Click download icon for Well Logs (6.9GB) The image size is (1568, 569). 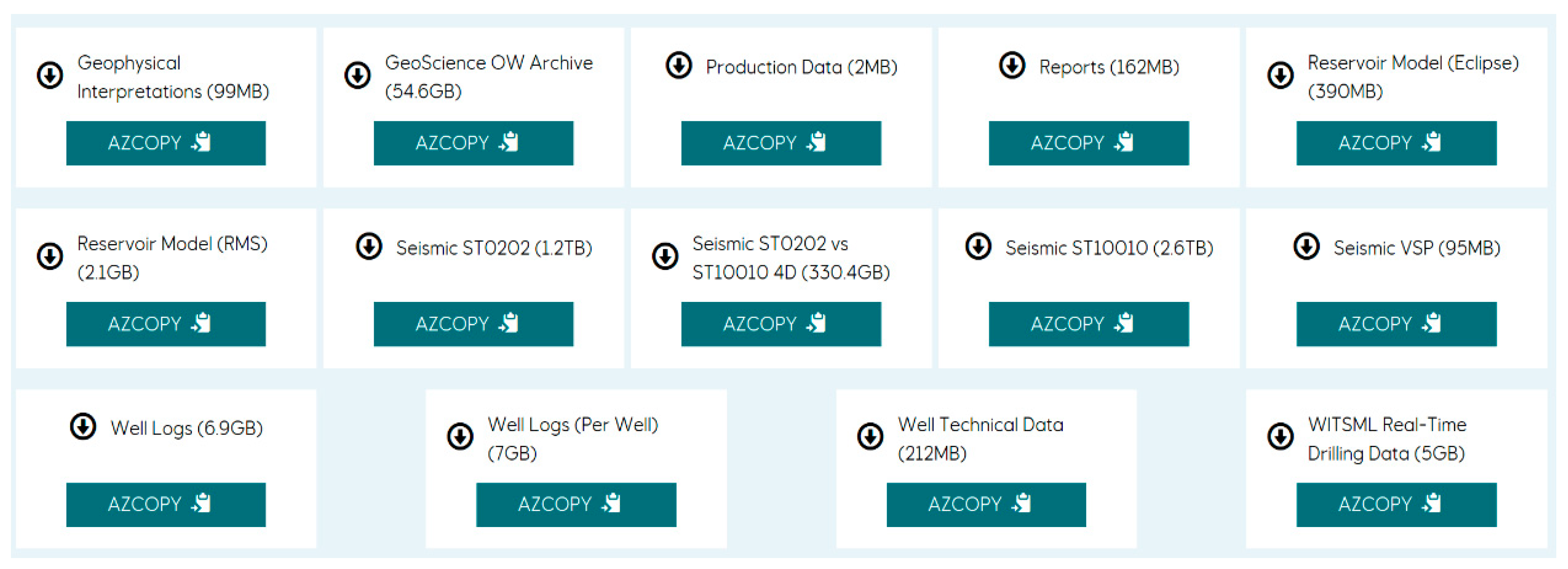point(83,427)
